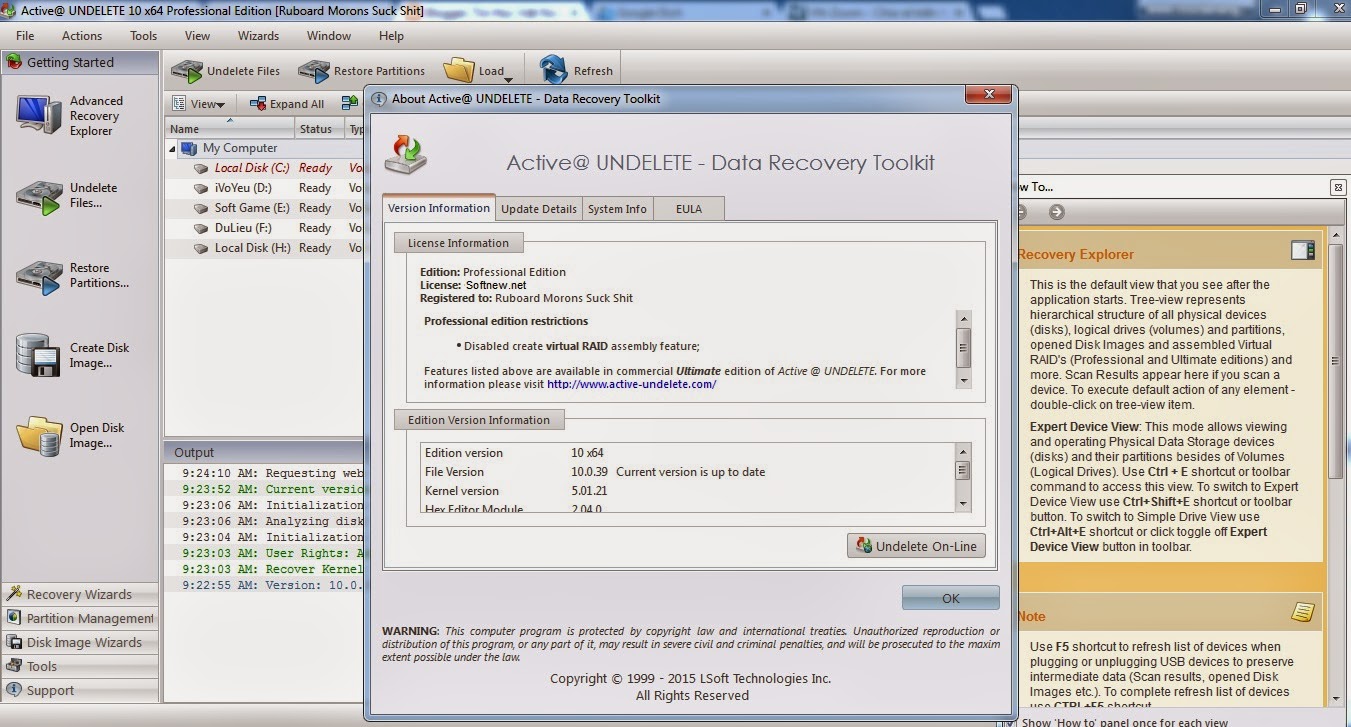Image resolution: width=1351 pixels, height=727 pixels.
Task: Switch to System Info tab
Action: pyautogui.click(x=617, y=209)
